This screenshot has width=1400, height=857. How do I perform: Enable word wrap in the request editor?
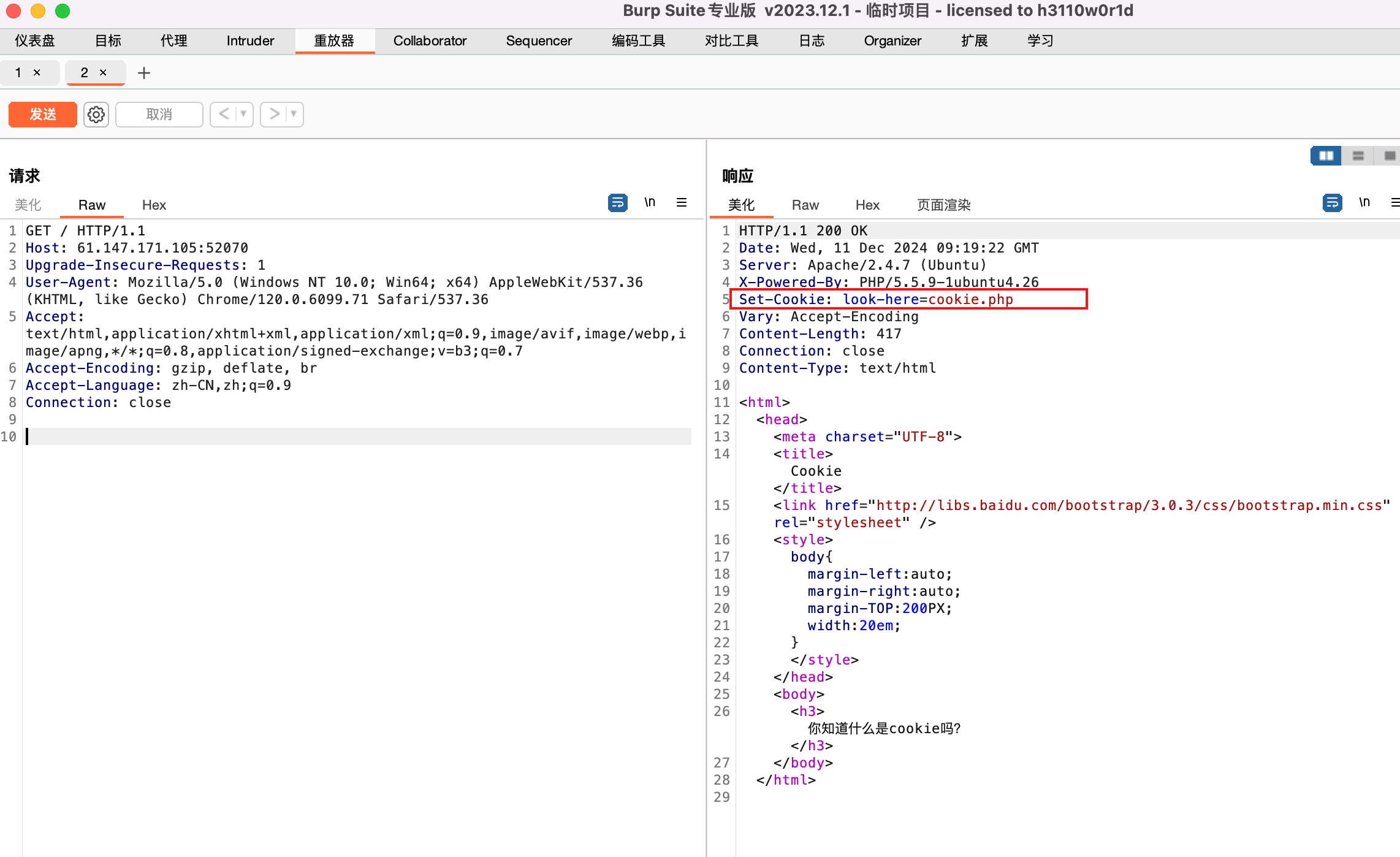pos(617,202)
